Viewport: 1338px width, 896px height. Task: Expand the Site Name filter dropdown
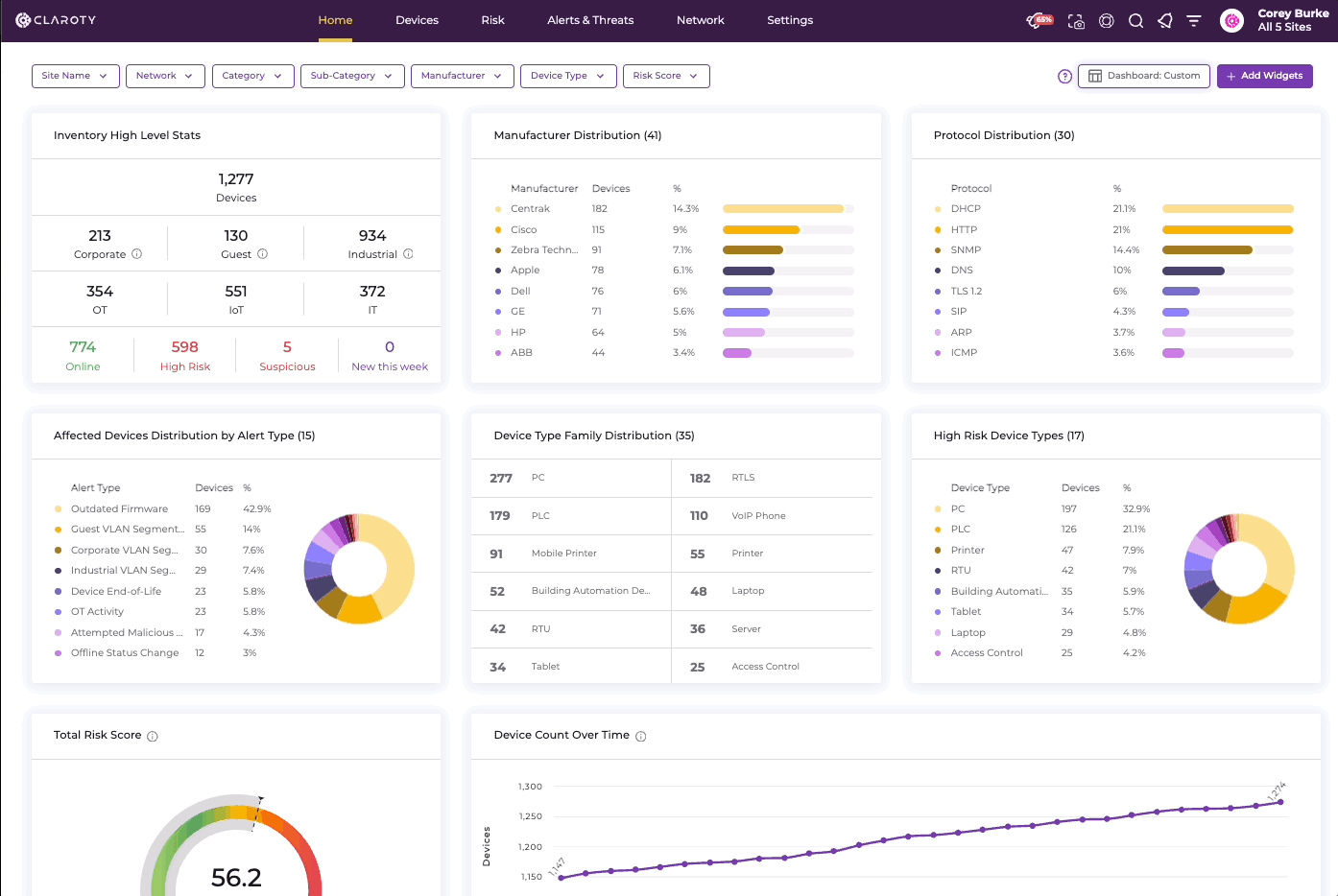click(x=76, y=76)
